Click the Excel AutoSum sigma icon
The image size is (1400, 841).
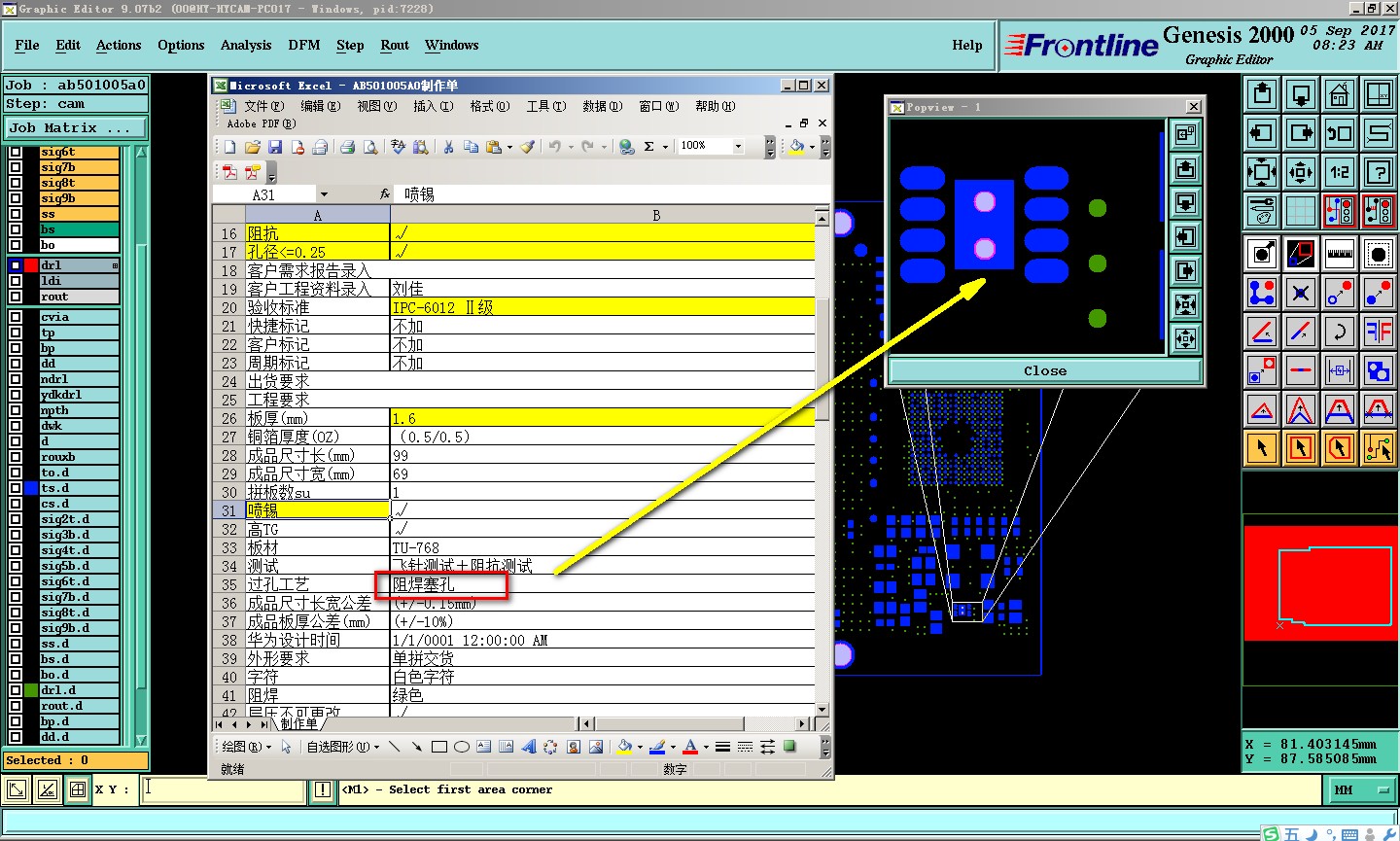648,147
